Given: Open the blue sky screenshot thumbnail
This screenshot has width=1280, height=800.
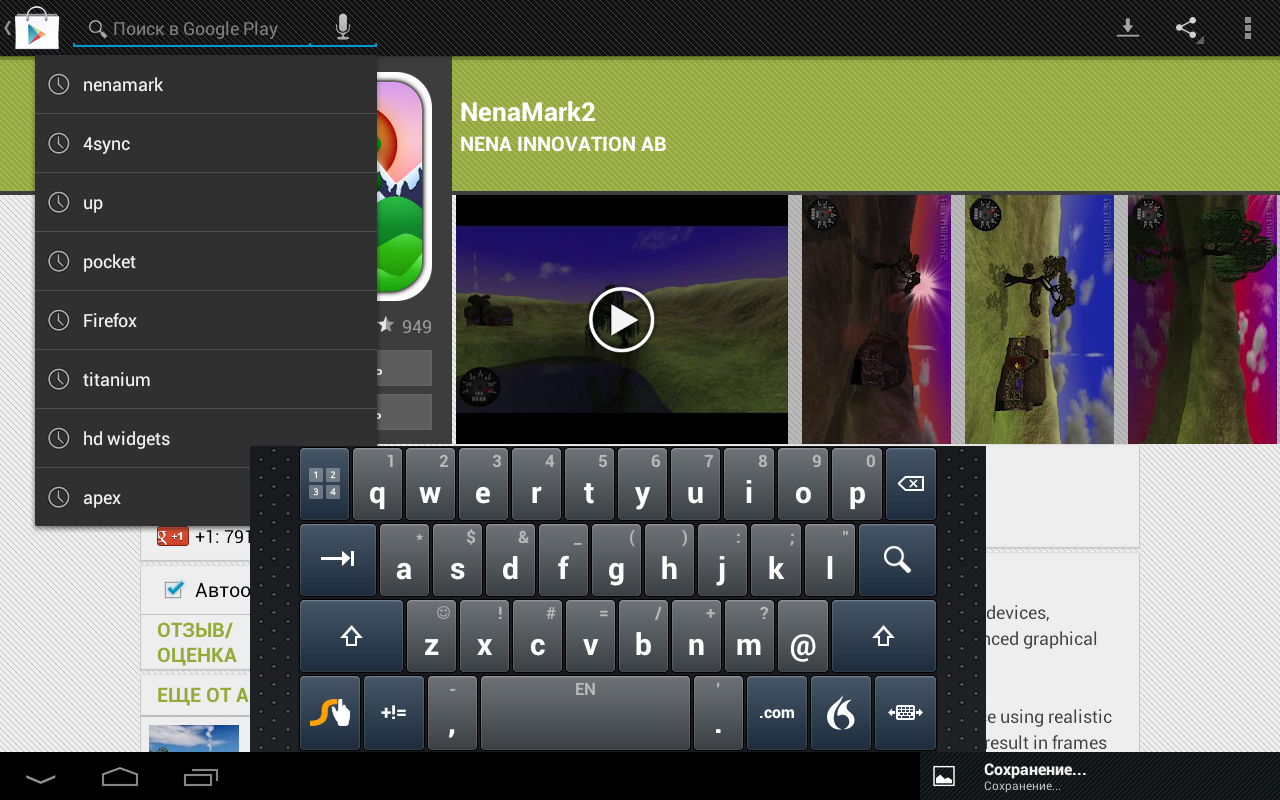Looking at the screenshot, I should [1039, 319].
